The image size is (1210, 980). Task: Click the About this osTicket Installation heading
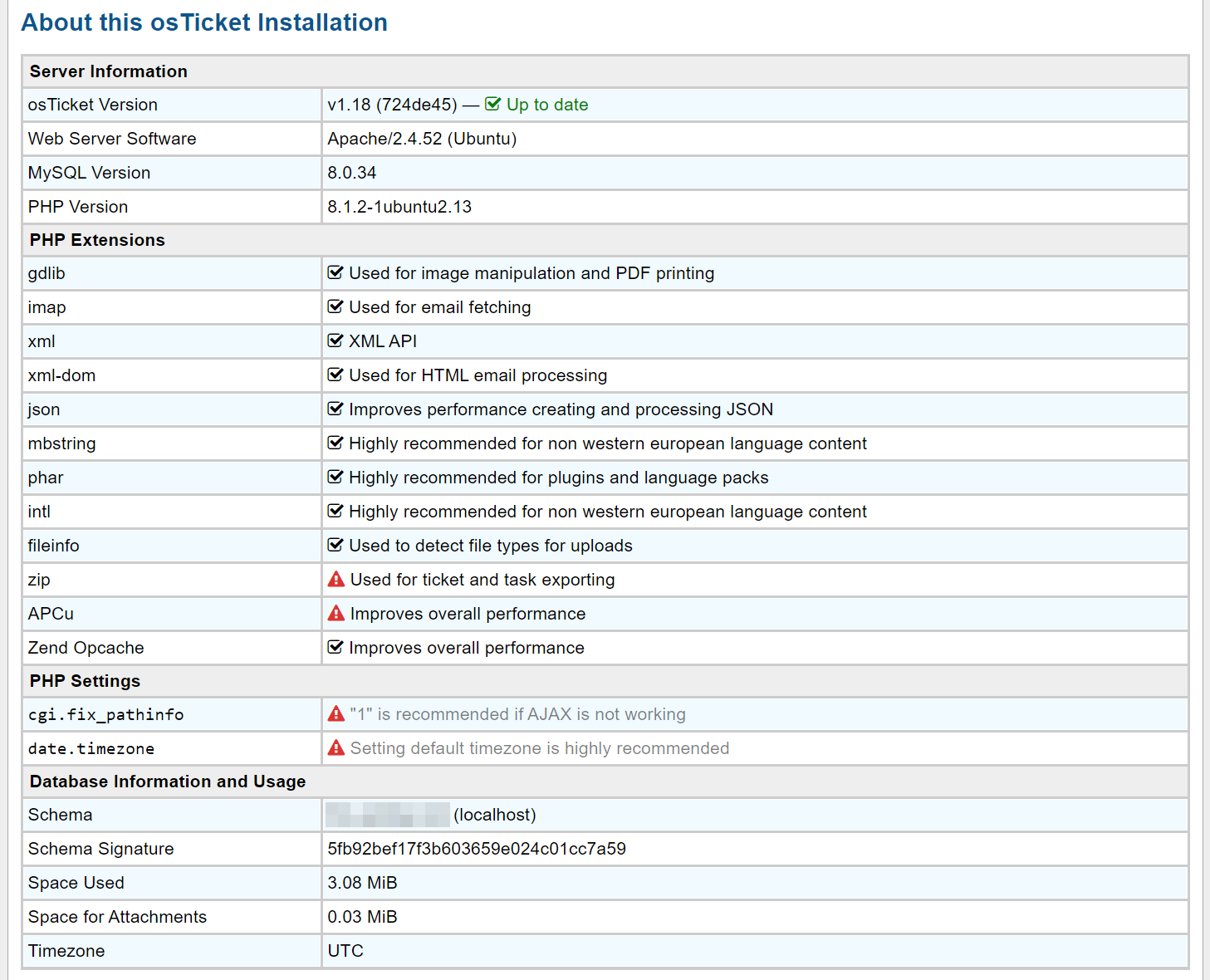coord(204,22)
